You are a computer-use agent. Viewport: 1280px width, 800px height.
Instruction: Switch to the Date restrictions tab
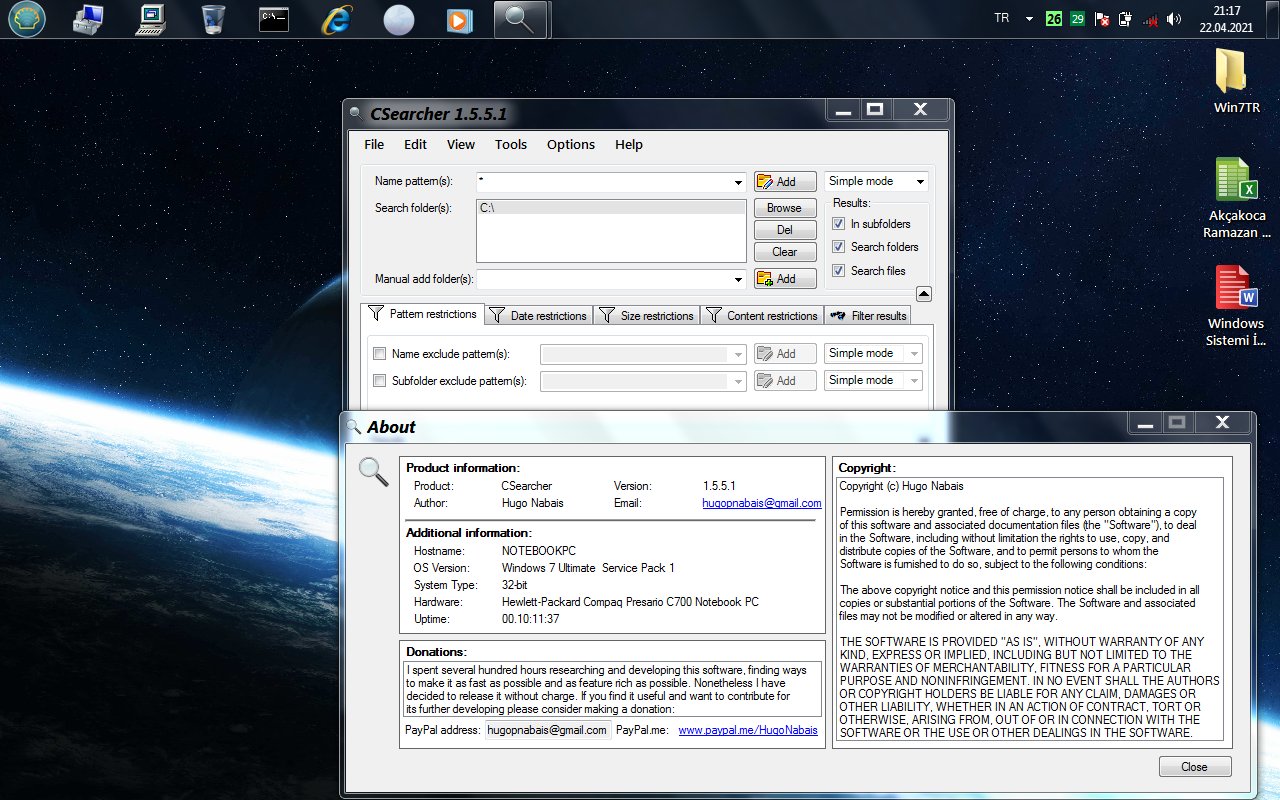[x=539, y=315]
